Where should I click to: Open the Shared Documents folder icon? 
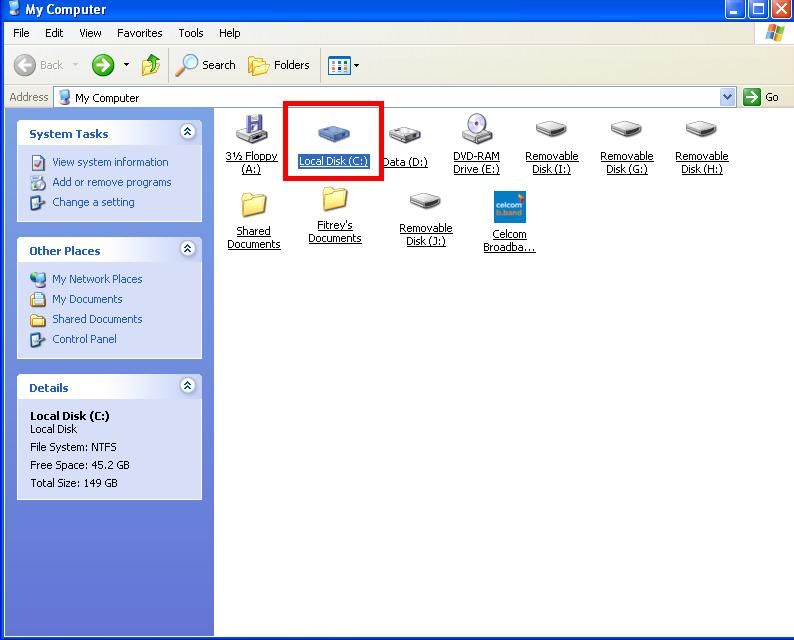[254, 205]
